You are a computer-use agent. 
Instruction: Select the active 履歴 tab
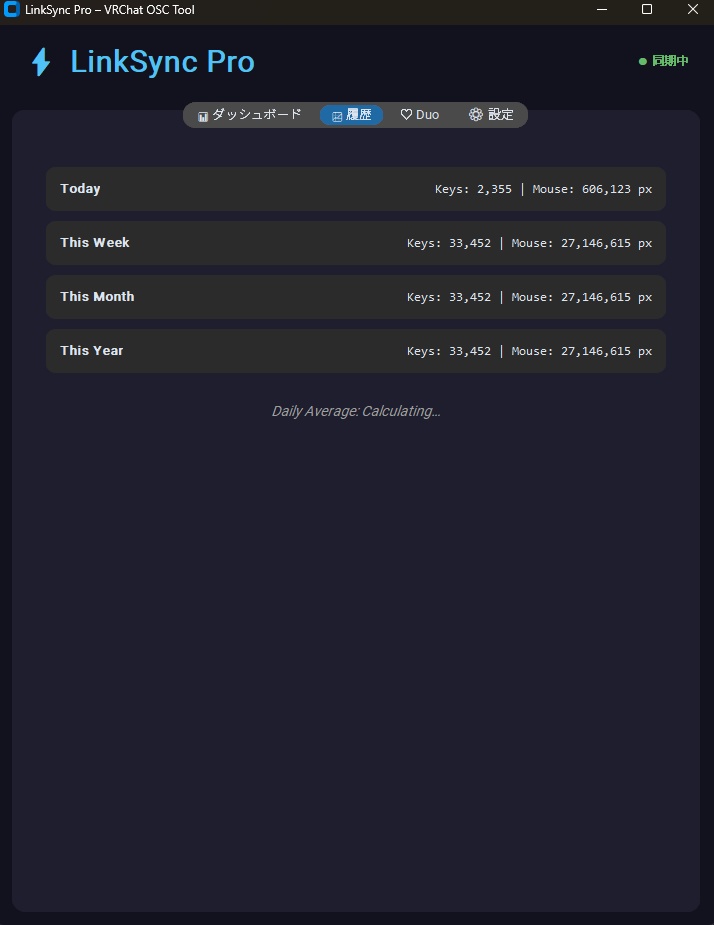point(351,114)
